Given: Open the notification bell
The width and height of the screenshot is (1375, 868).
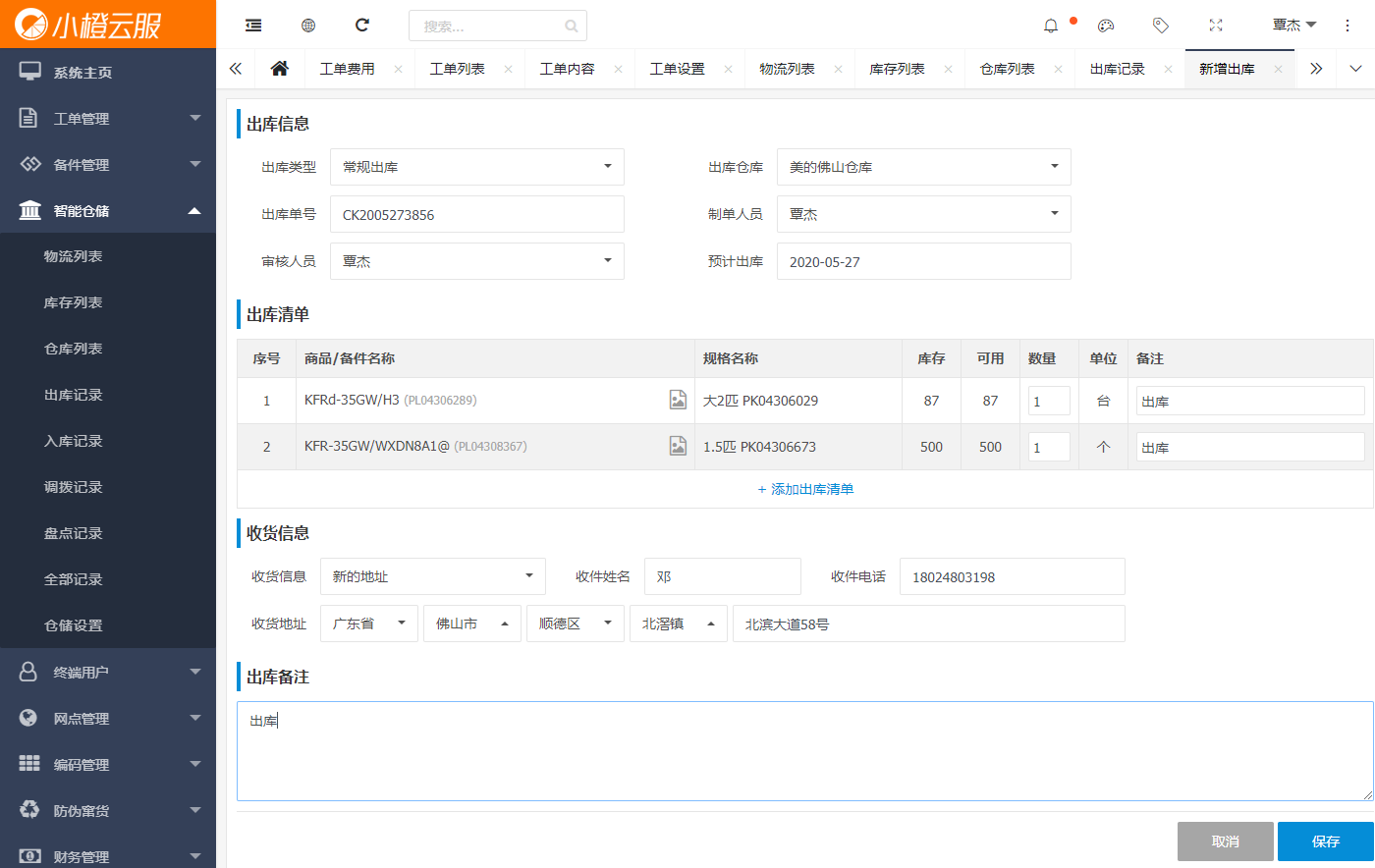Looking at the screenshot, I should (x=1051, y=26).
